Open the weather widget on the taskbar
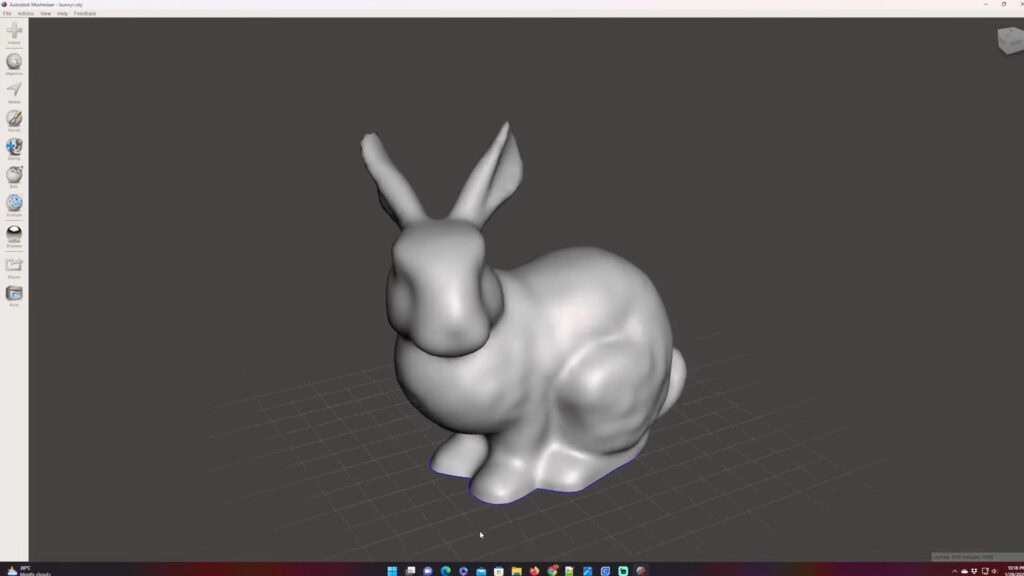 click(29, 571)
